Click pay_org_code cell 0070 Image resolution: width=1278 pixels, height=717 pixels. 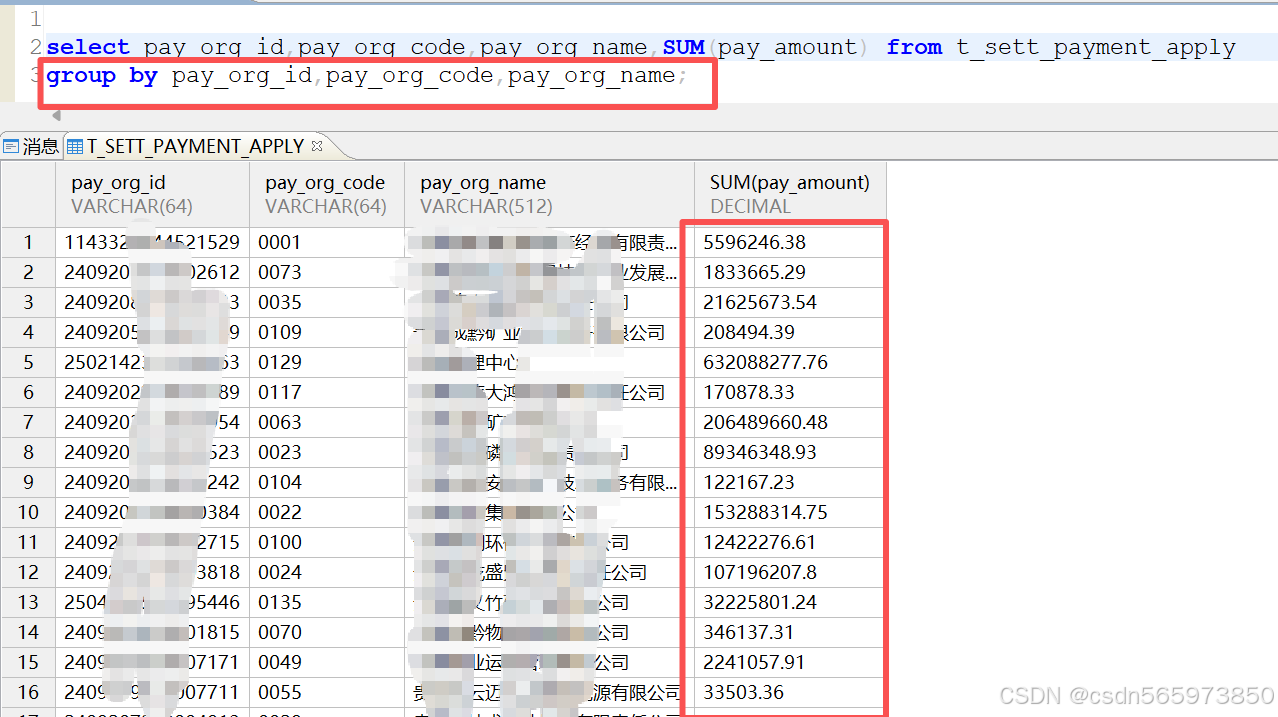point(327,632)
